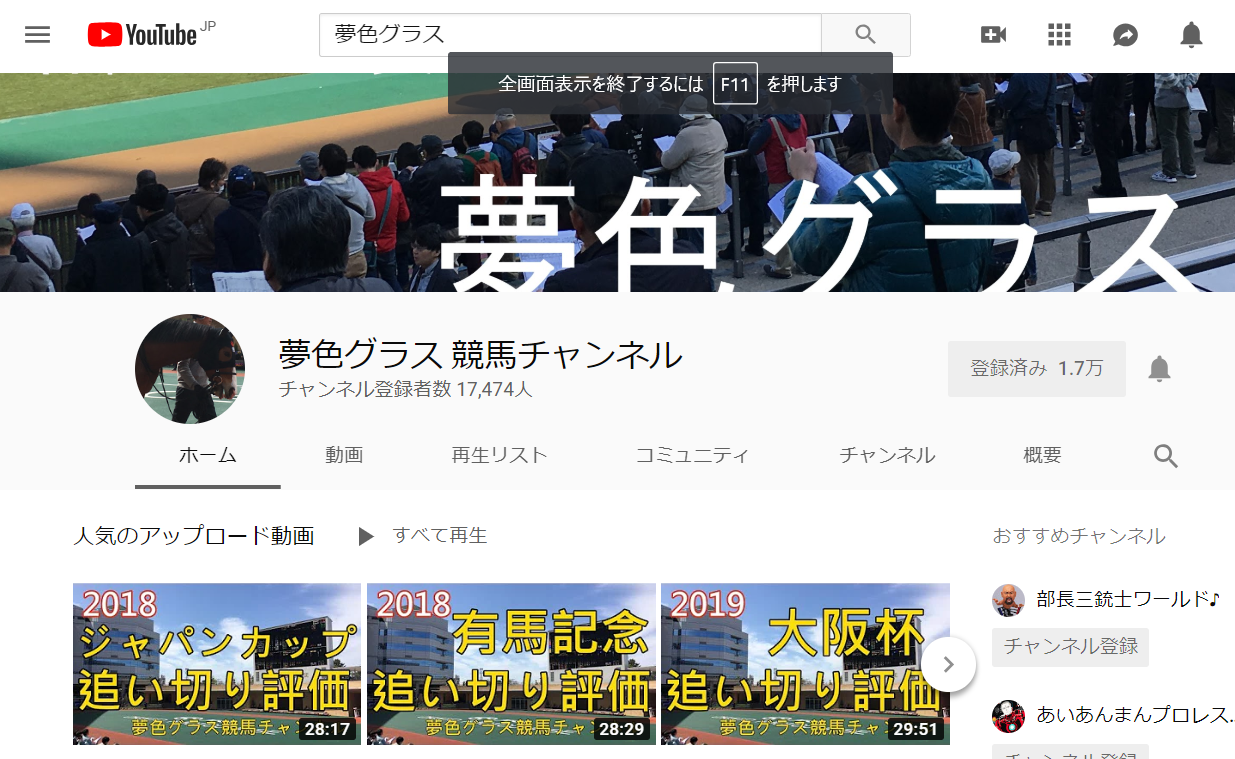This screenshot has width=1235, height=759.
Task: Open the あいあんまんプロレス channel link
Action: point(1132,714)
